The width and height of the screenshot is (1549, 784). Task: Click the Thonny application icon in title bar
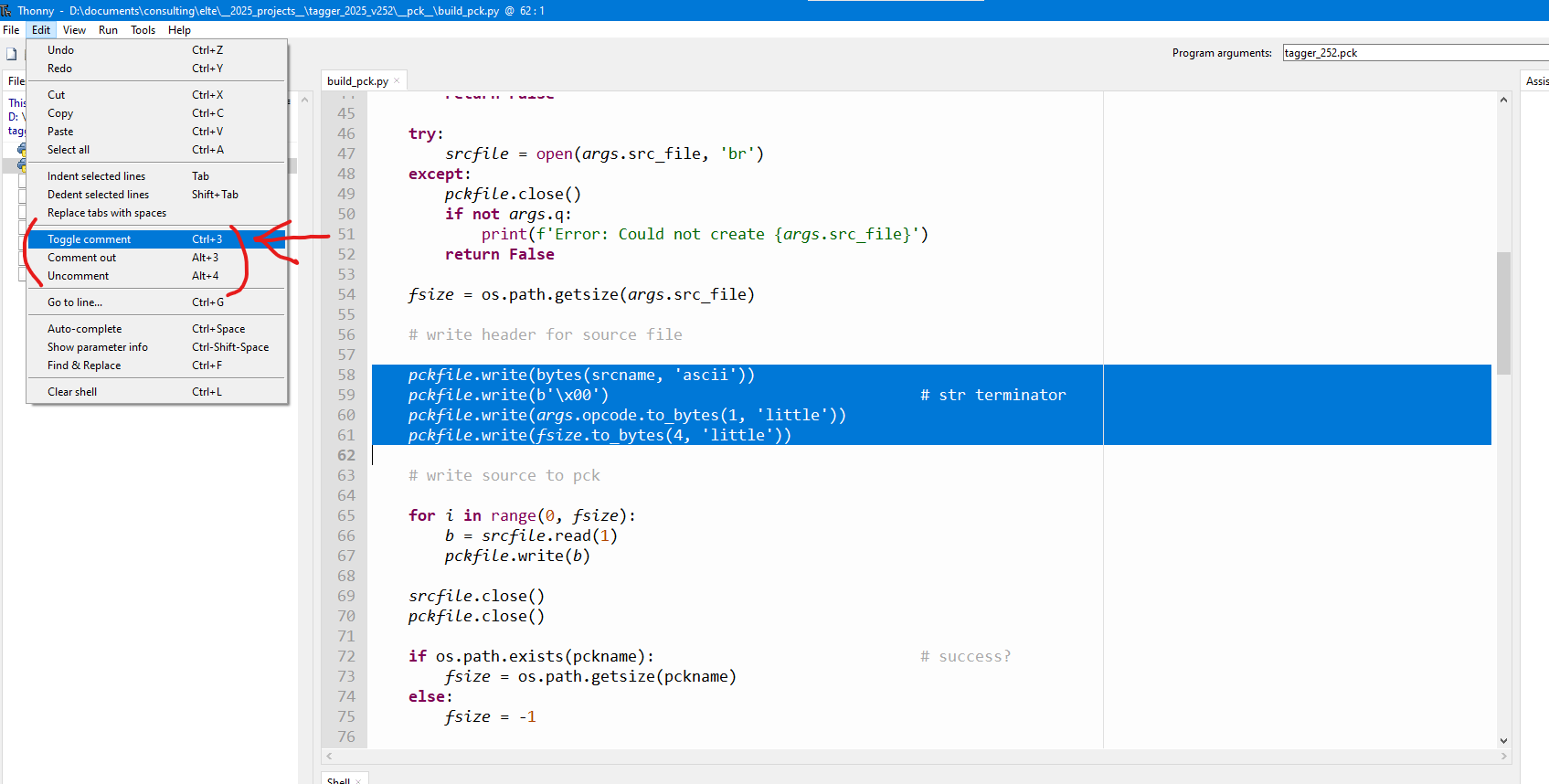click(x=6, y=10)
